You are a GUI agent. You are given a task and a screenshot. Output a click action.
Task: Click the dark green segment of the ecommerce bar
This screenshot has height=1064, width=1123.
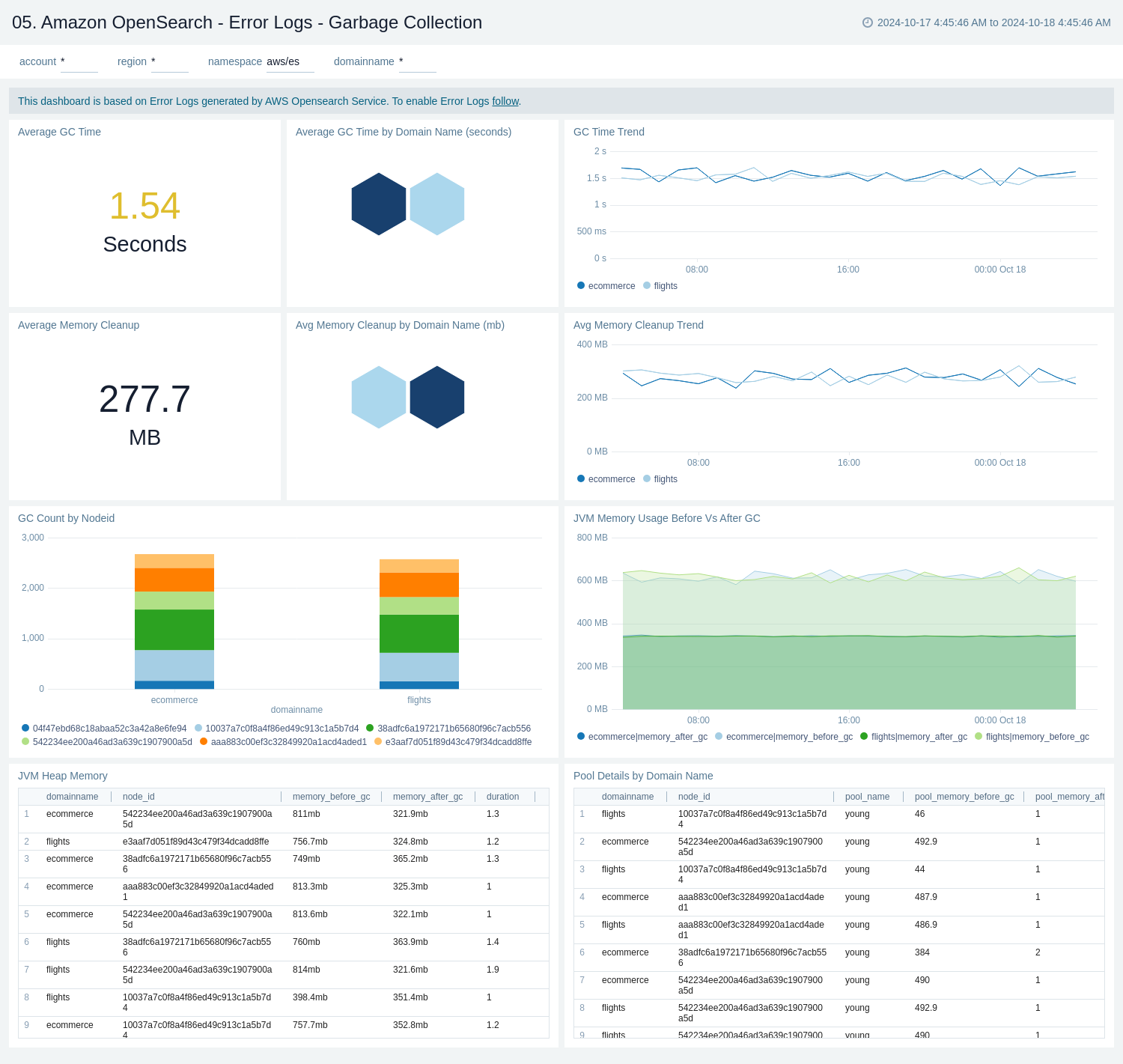click(x=174, y=630)
